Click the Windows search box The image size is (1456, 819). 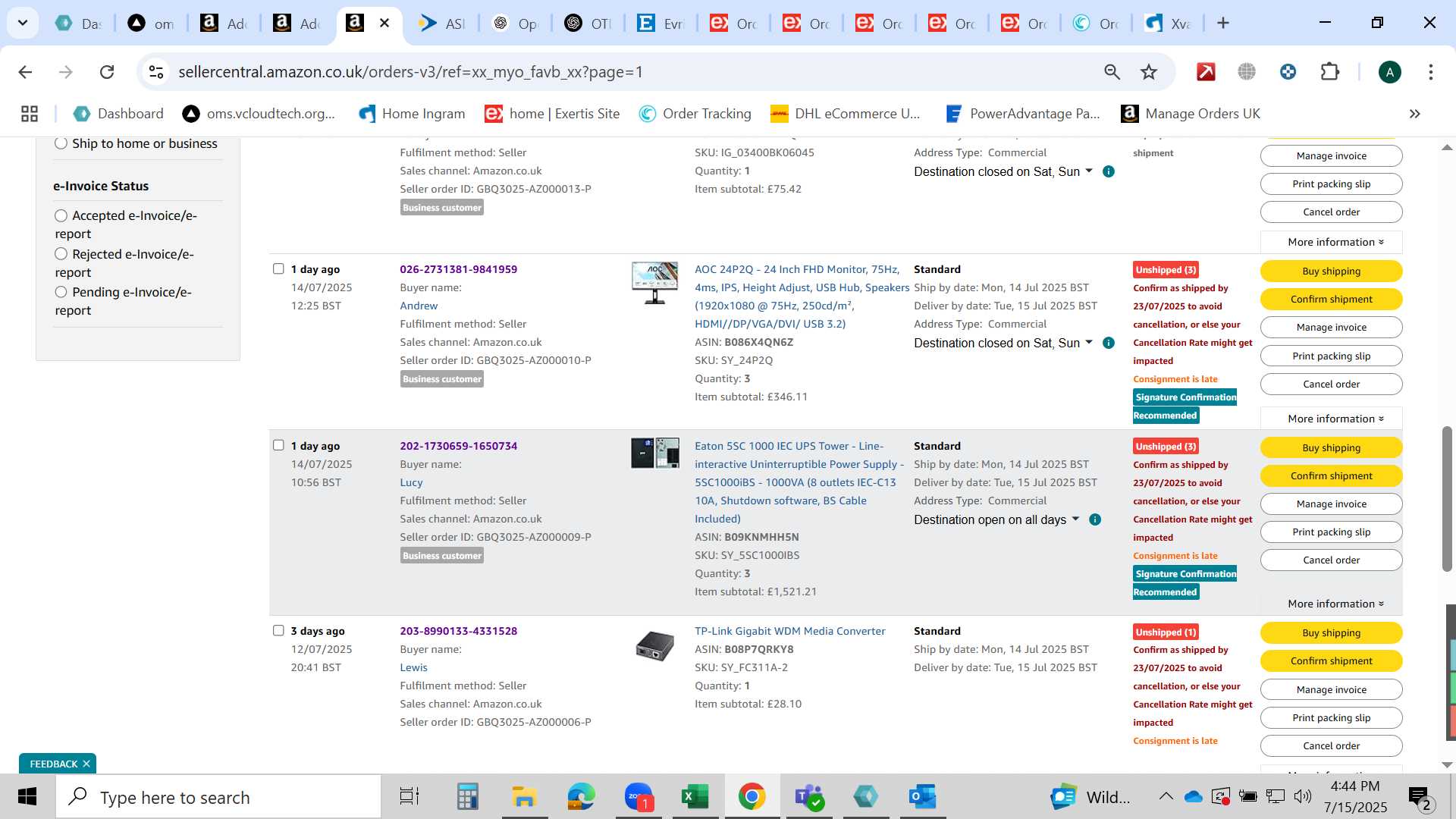tap(218, 797)
